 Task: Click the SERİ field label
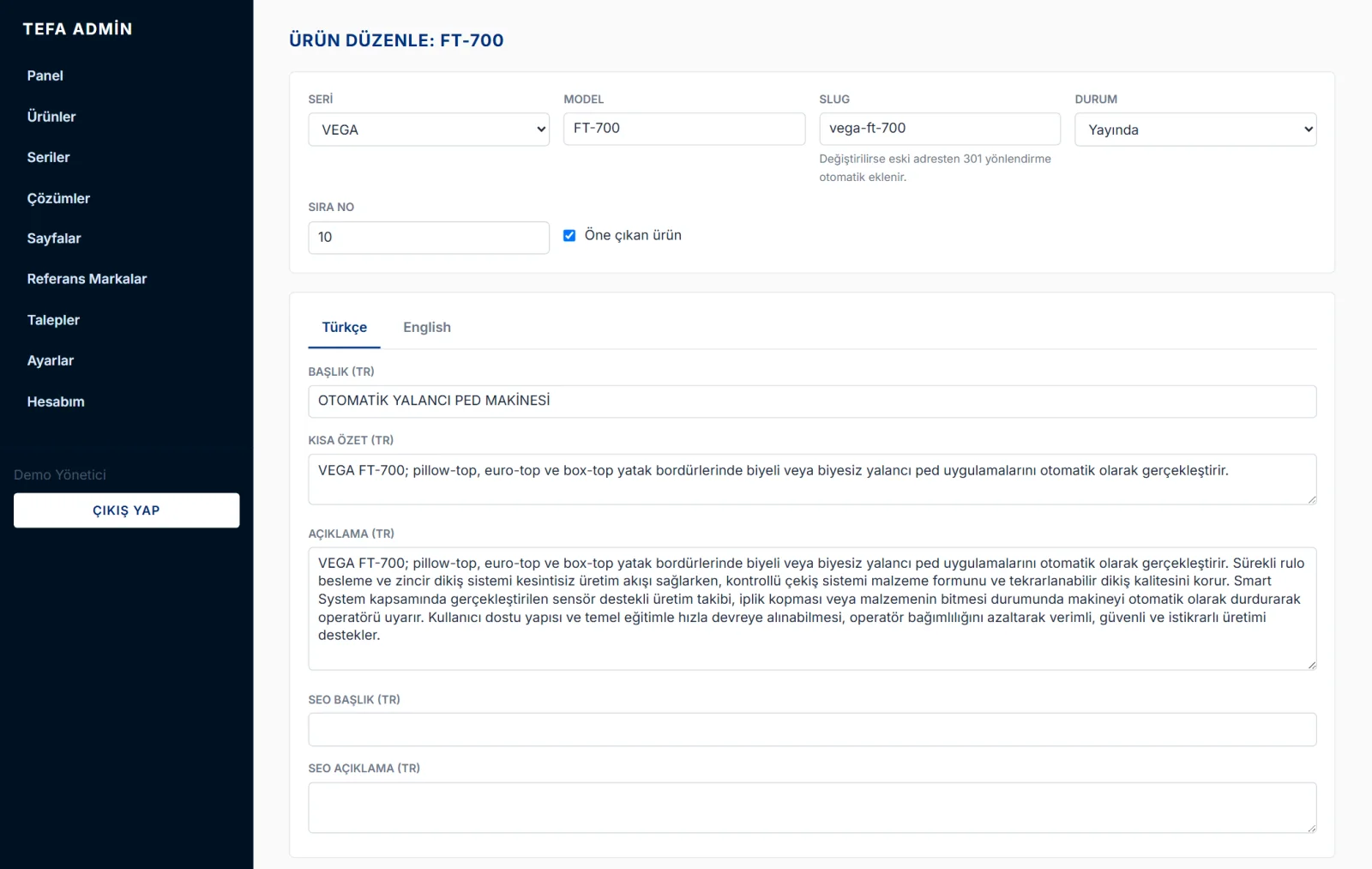pos(321,100)
